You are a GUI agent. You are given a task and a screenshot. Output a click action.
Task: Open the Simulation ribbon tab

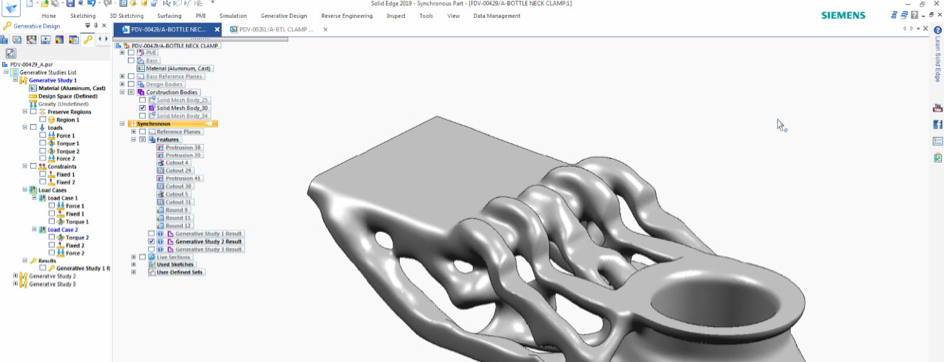(x=233, y=16)
